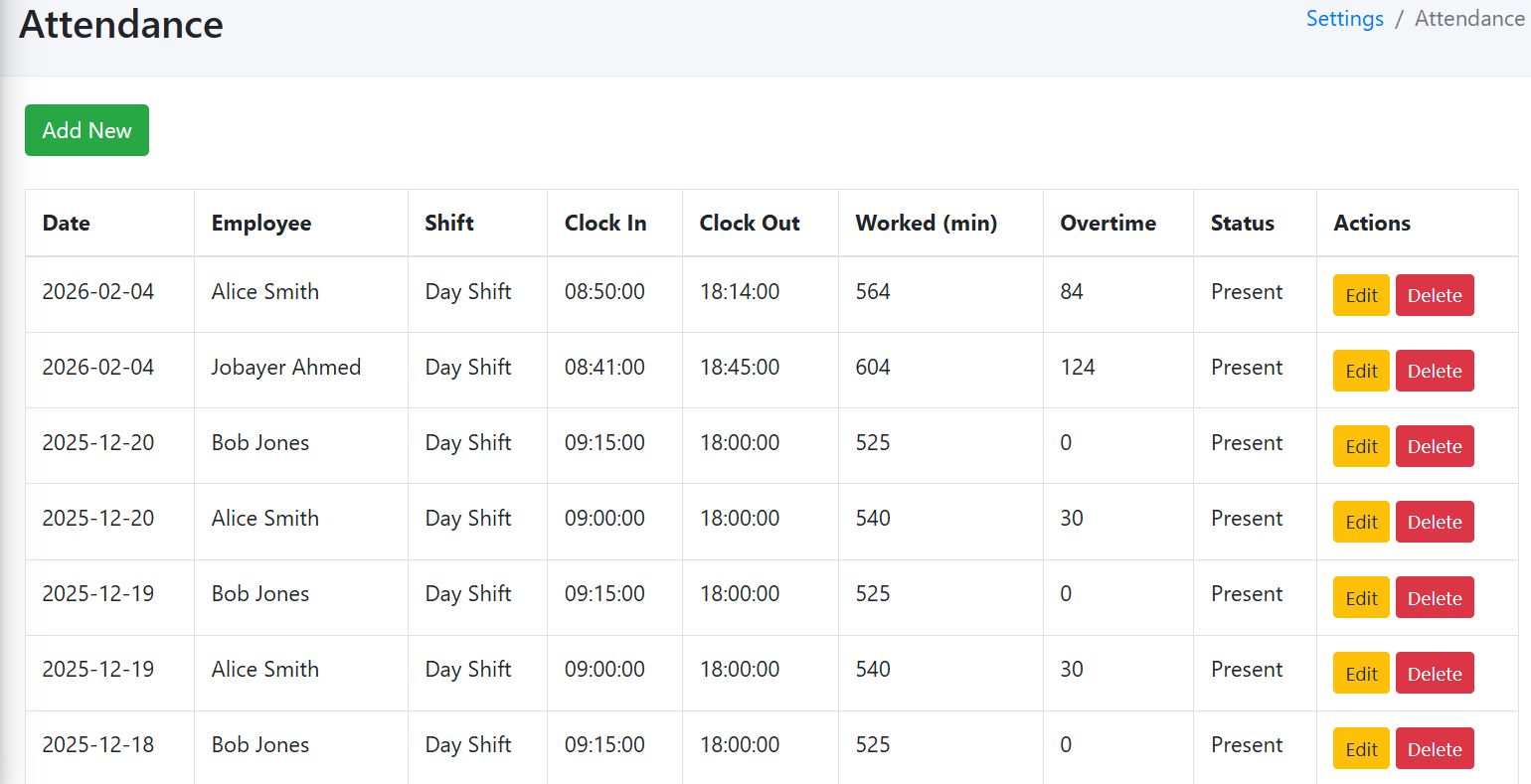
Task: Edit Alice Smith's 2026-02-04 attendance record
Action: pyautogui.click(x=1360, y=295)
